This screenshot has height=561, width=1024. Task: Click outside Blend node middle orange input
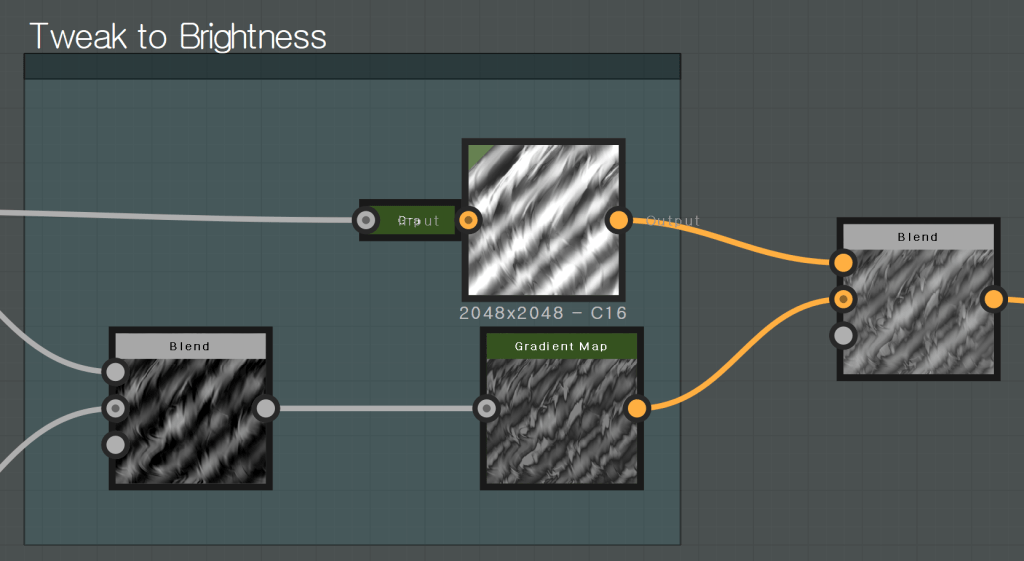843,300
